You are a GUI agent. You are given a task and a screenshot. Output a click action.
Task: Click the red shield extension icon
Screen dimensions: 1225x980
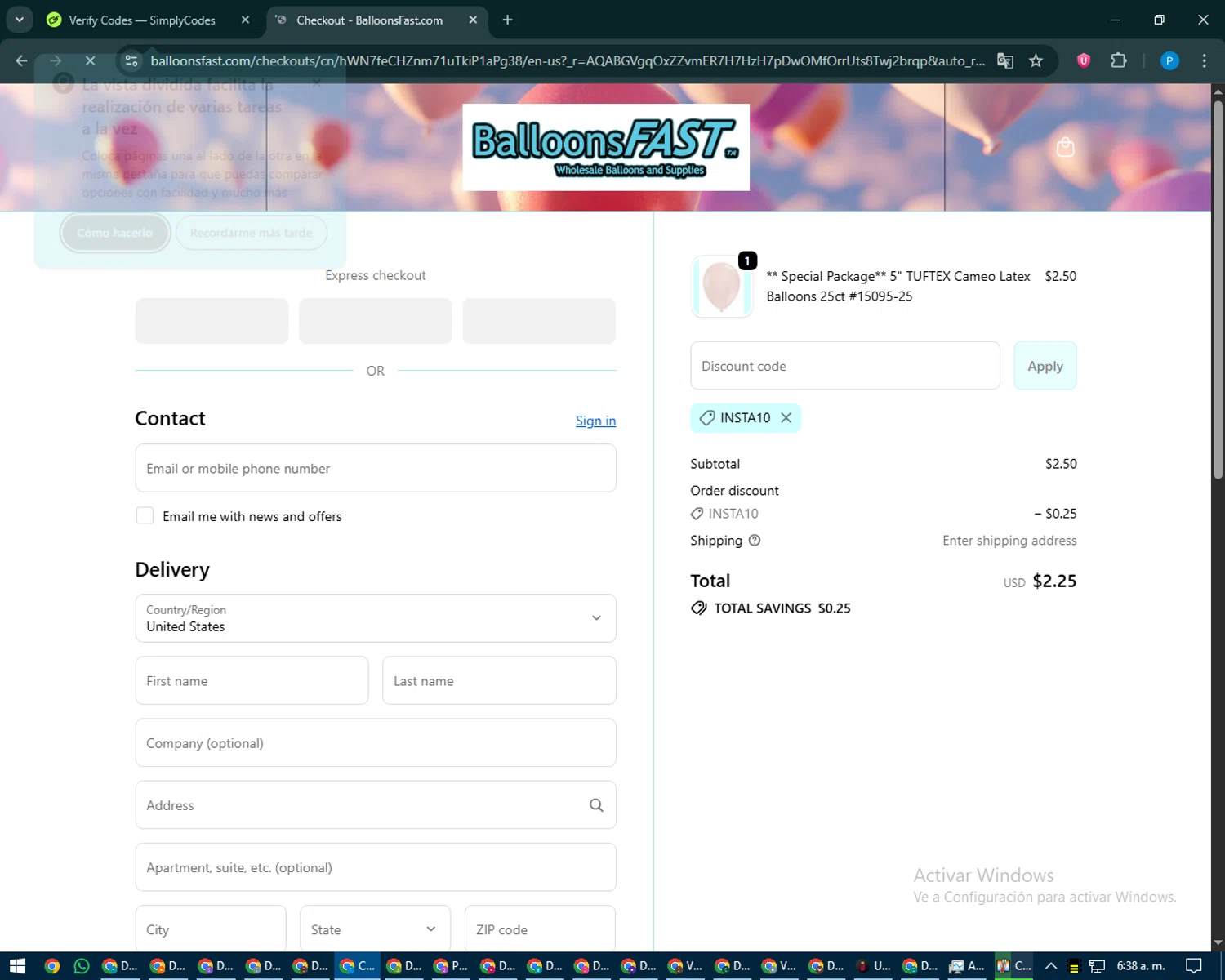click(x=1084, y=60)
